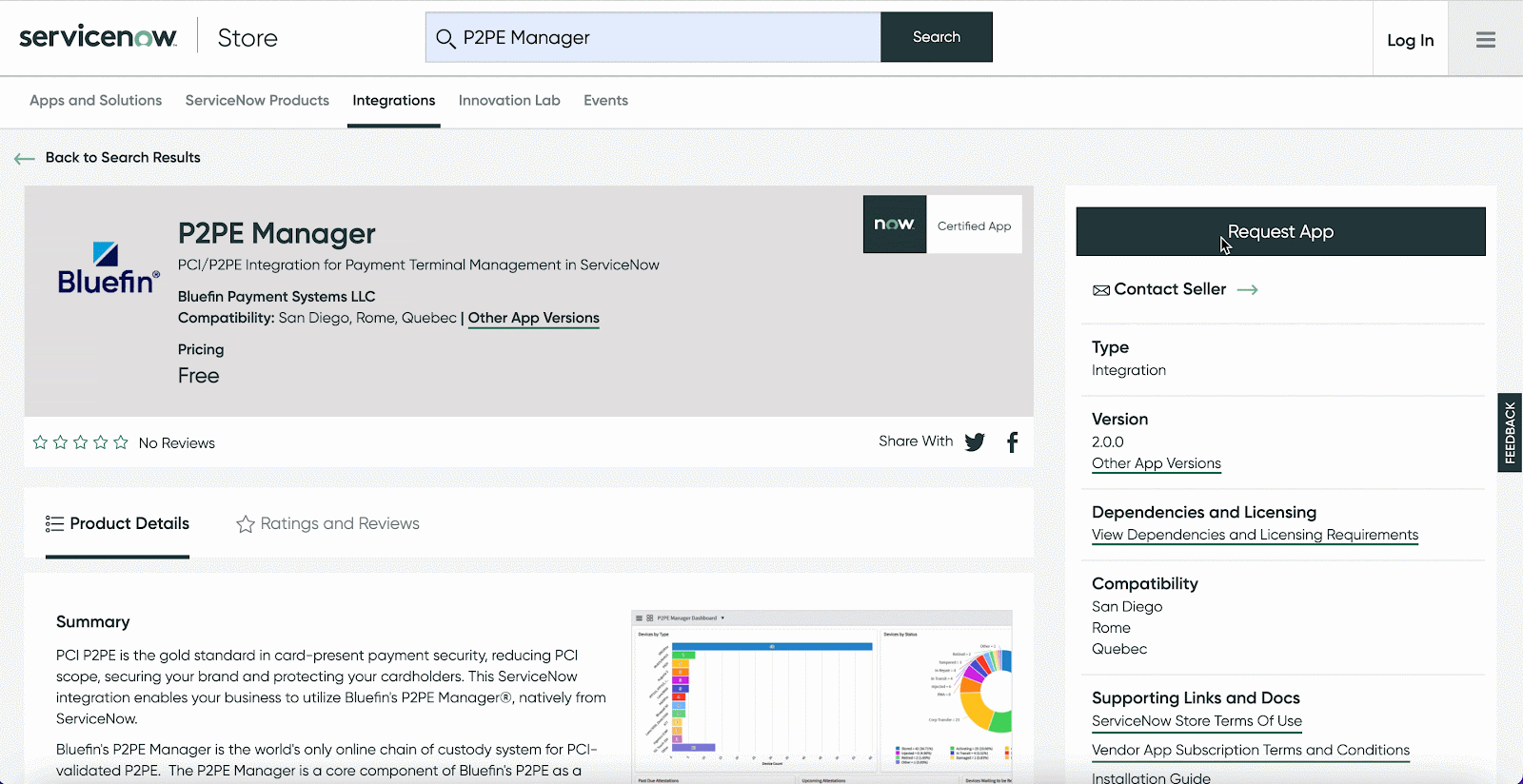Click the Bluefin logo
This screenshot has width=1523, height=784.
(x=108, y=268)
